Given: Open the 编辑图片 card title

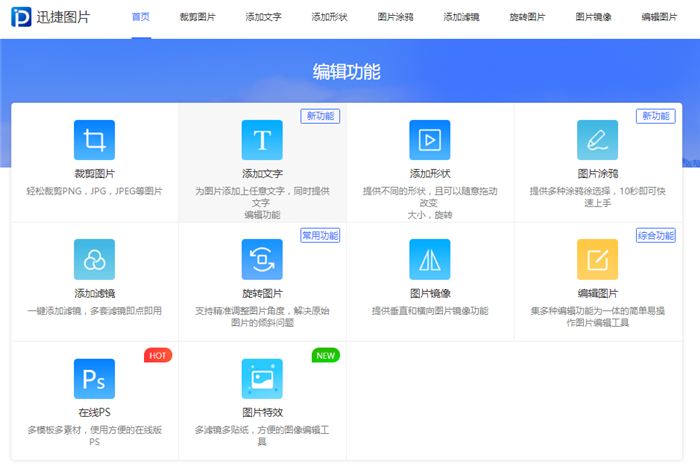Looking at the screenshot, I should (x=597, y=293).
